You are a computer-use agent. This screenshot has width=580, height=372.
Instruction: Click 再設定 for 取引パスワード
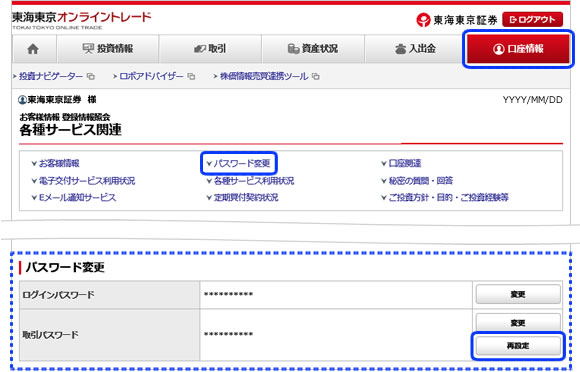[518, 346]
